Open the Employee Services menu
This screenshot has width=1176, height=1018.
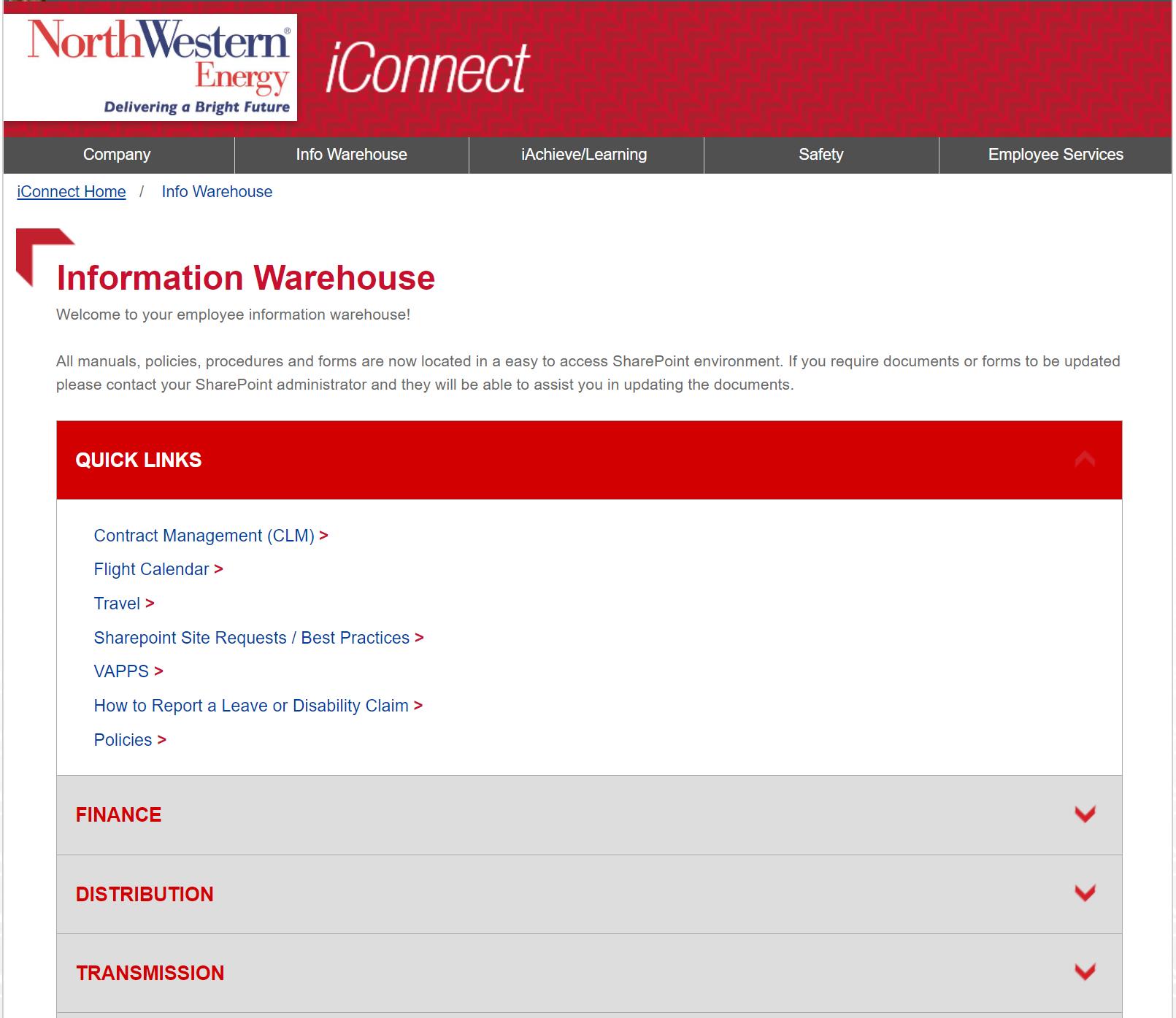click(1056, 155)
